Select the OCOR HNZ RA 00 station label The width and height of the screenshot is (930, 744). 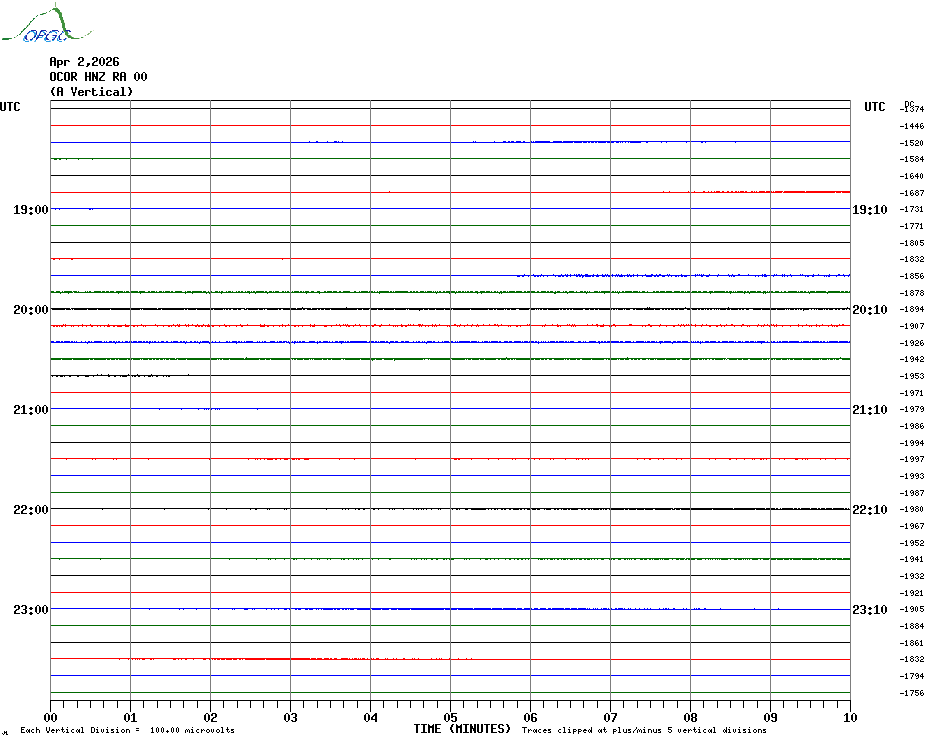[98, 77]
